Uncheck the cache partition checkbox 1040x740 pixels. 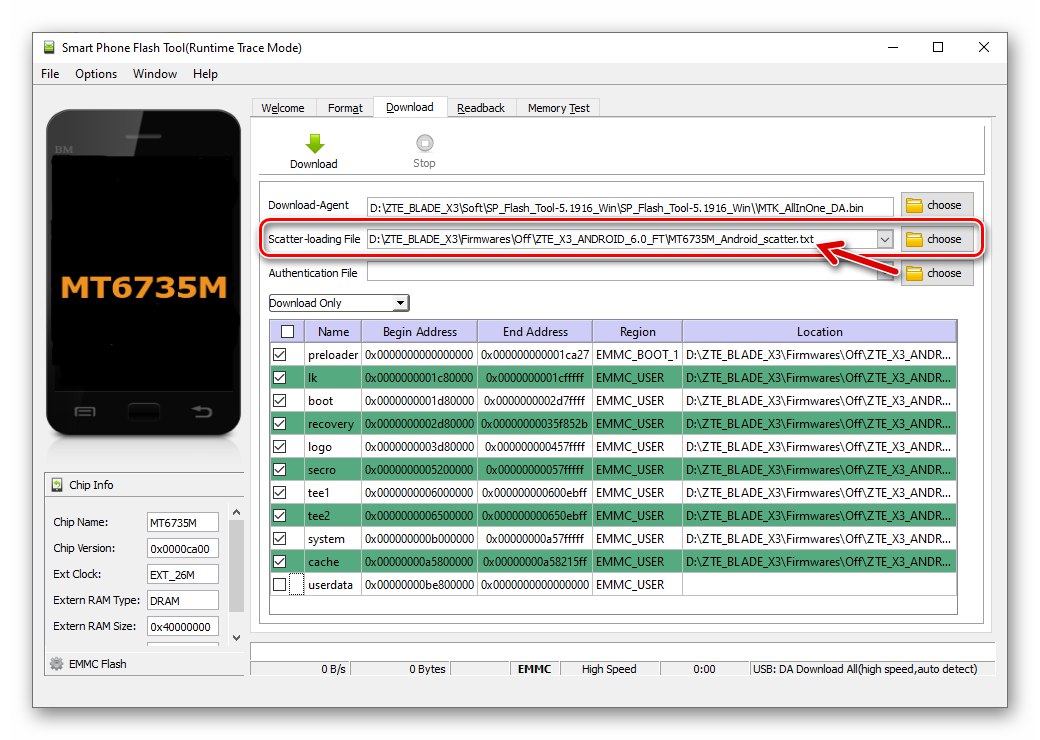pos(280,562)
